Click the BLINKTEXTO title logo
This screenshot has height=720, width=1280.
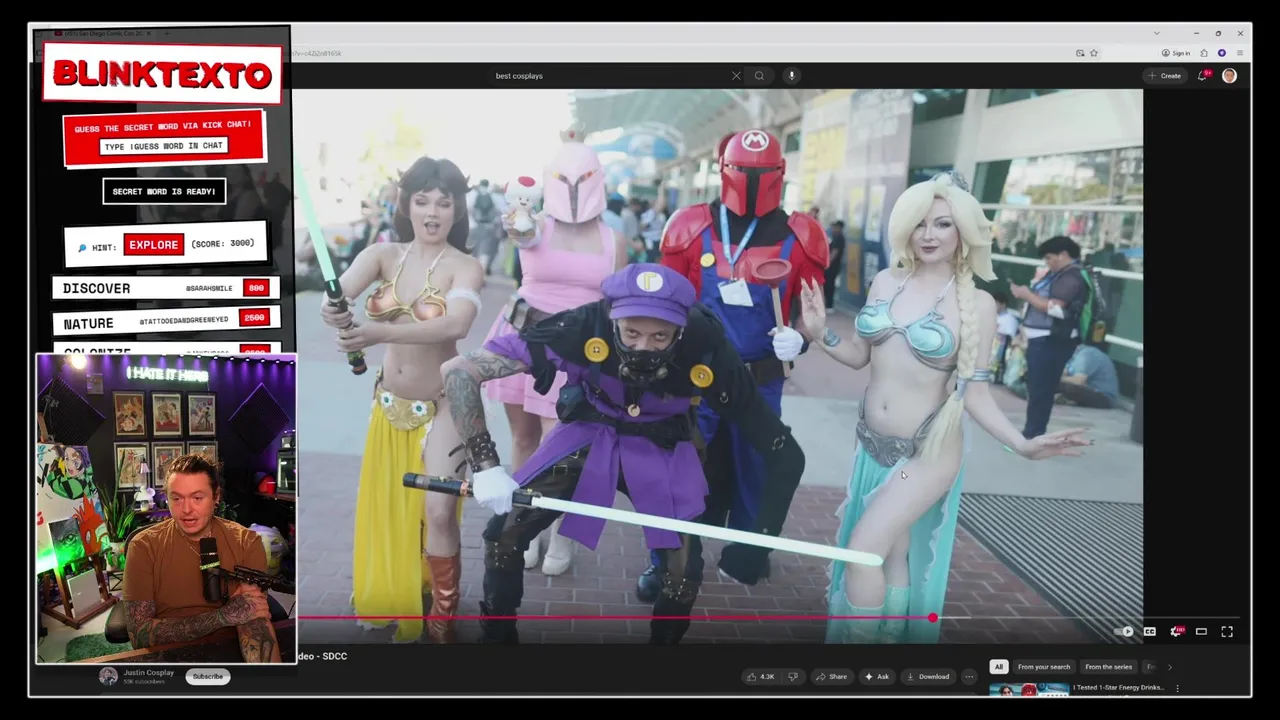click(x=162, y=73)
